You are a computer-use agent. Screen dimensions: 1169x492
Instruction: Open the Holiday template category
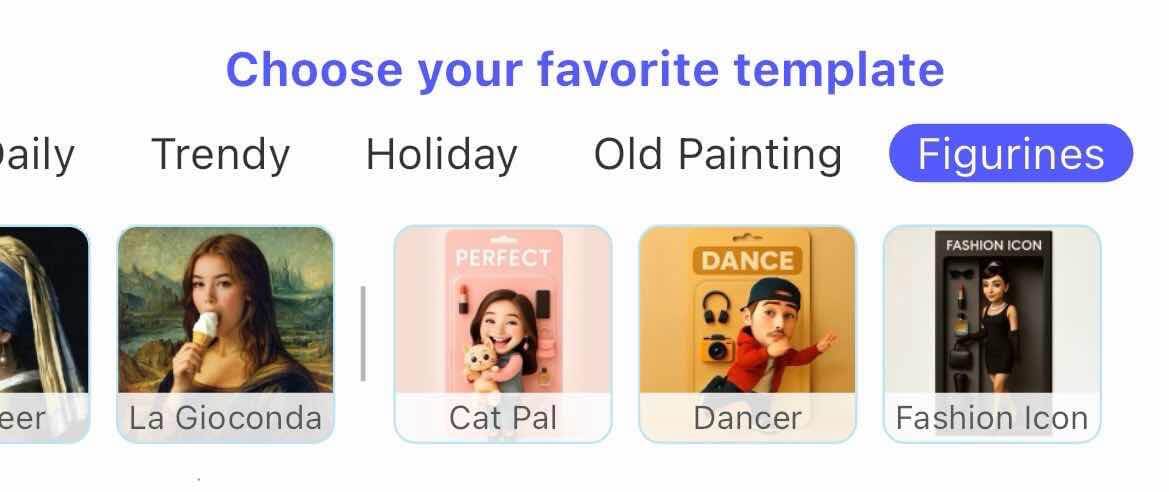(x=441, y=155)
